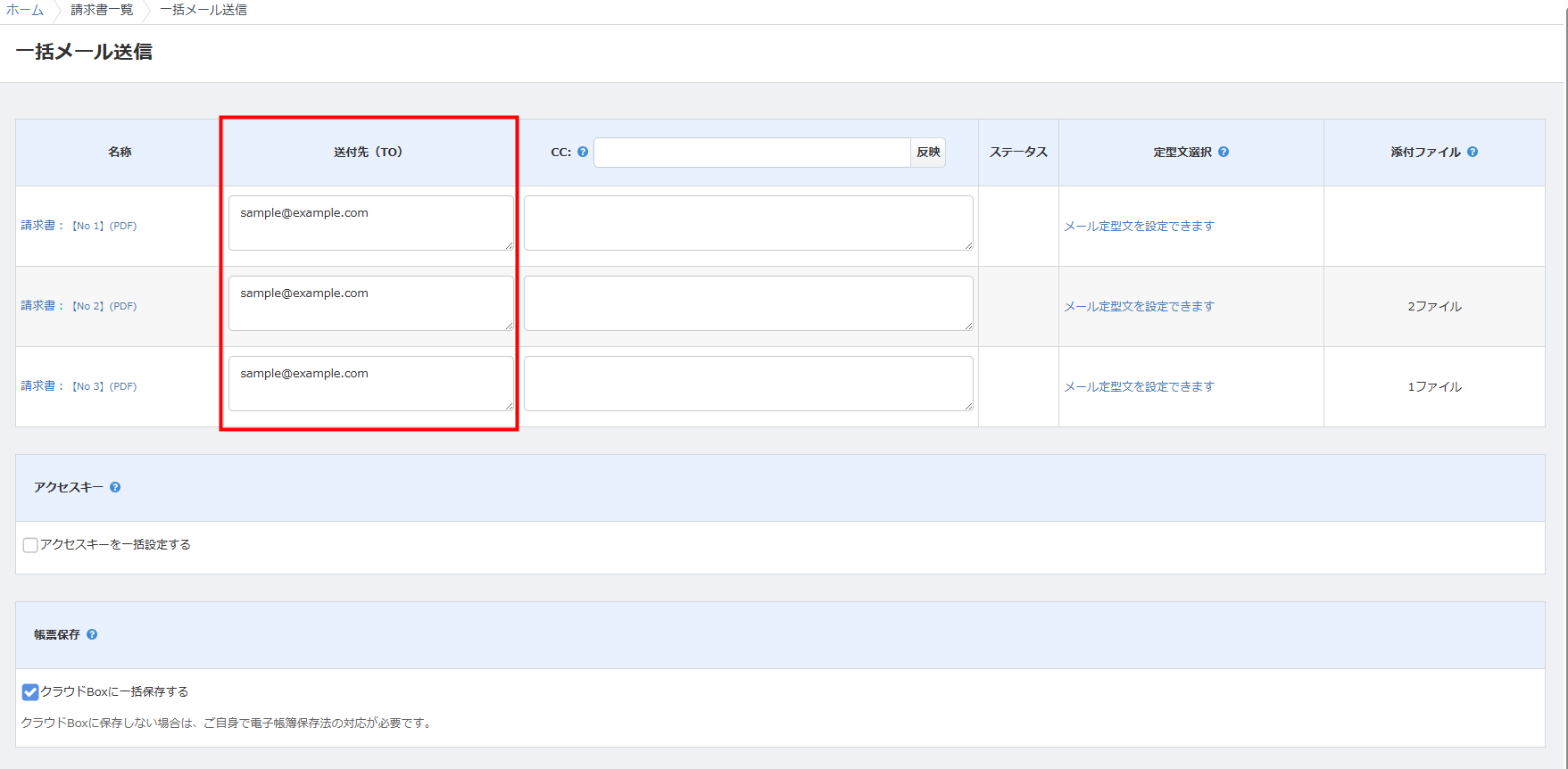Enable アクセスキーを一括設定する checkbox
1568x769 pixels.
pyautogui.click(x=30, y=545)
